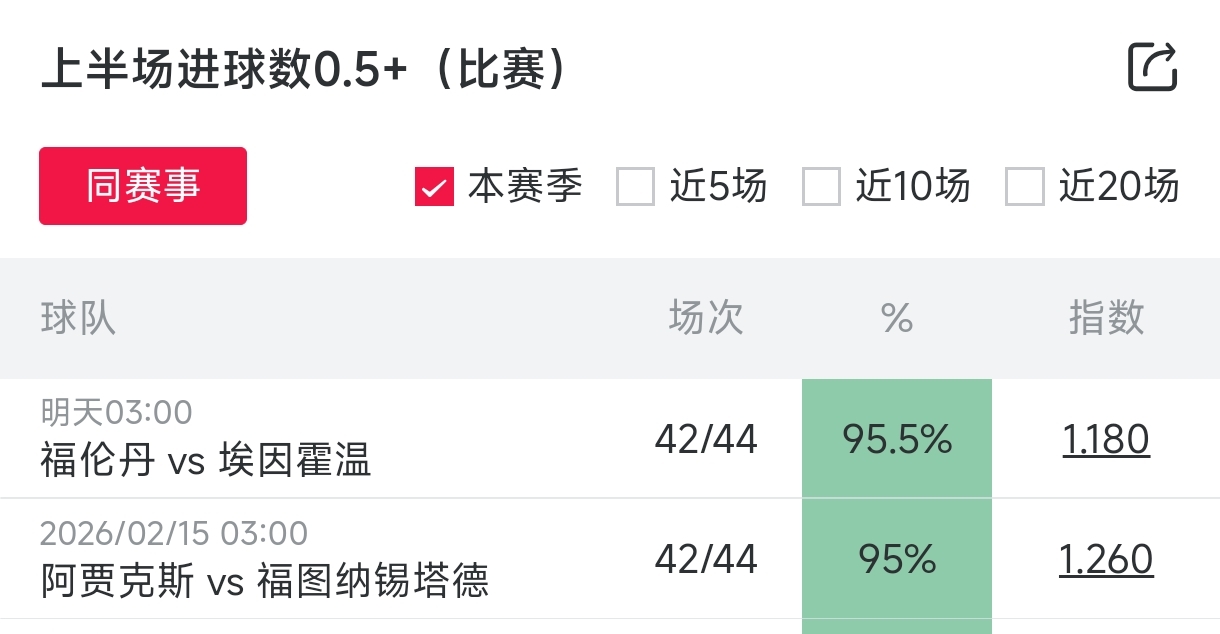Click the 2026/02/15 03:00 match date
Image resolution: width=1220 pixels, height=634 pixels.
174,533
